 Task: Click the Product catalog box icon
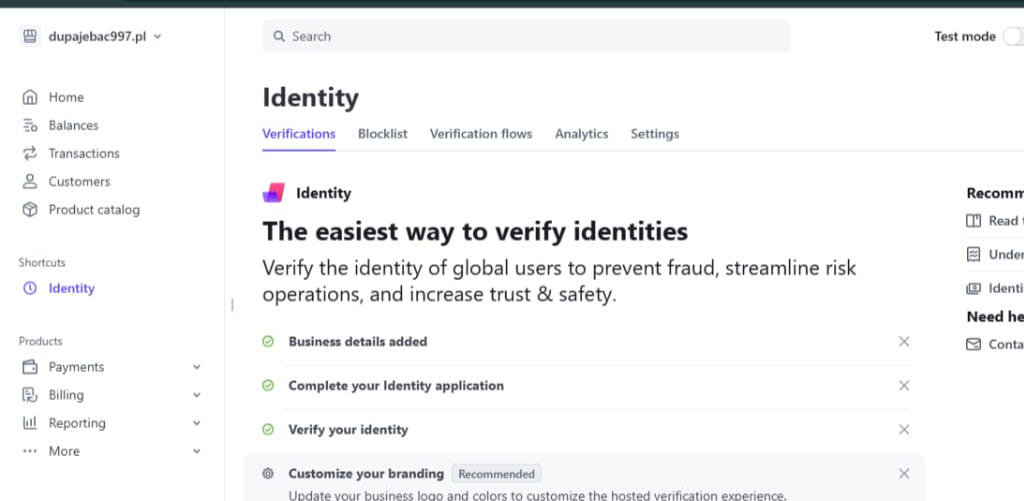point(30,210)
